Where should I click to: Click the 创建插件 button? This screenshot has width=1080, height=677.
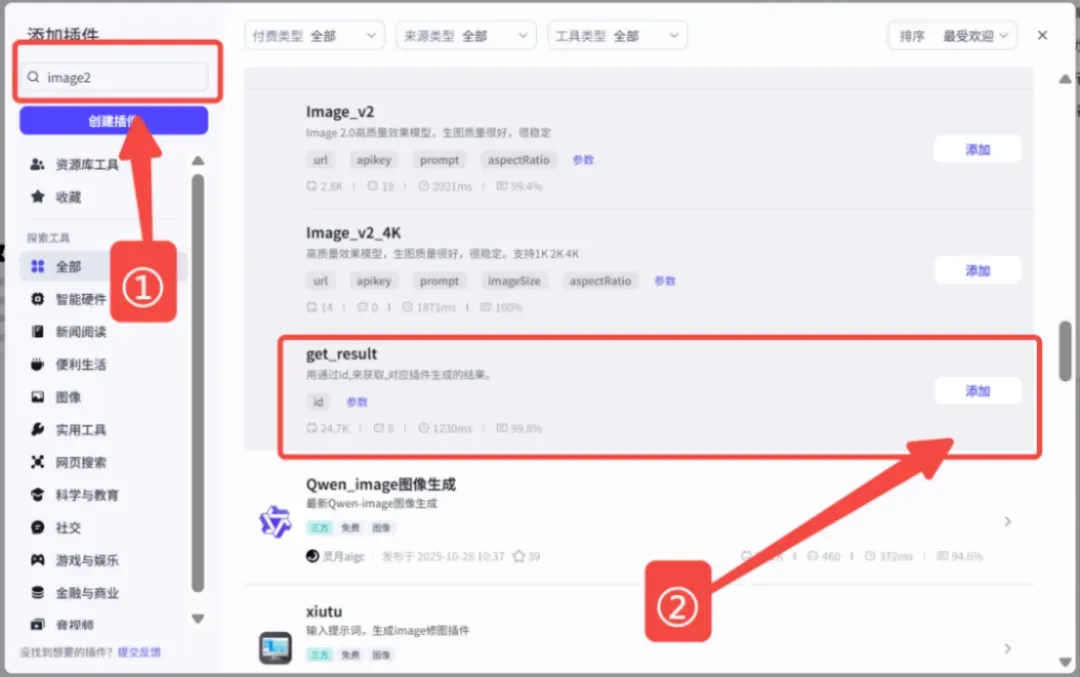tap(114, 121)
